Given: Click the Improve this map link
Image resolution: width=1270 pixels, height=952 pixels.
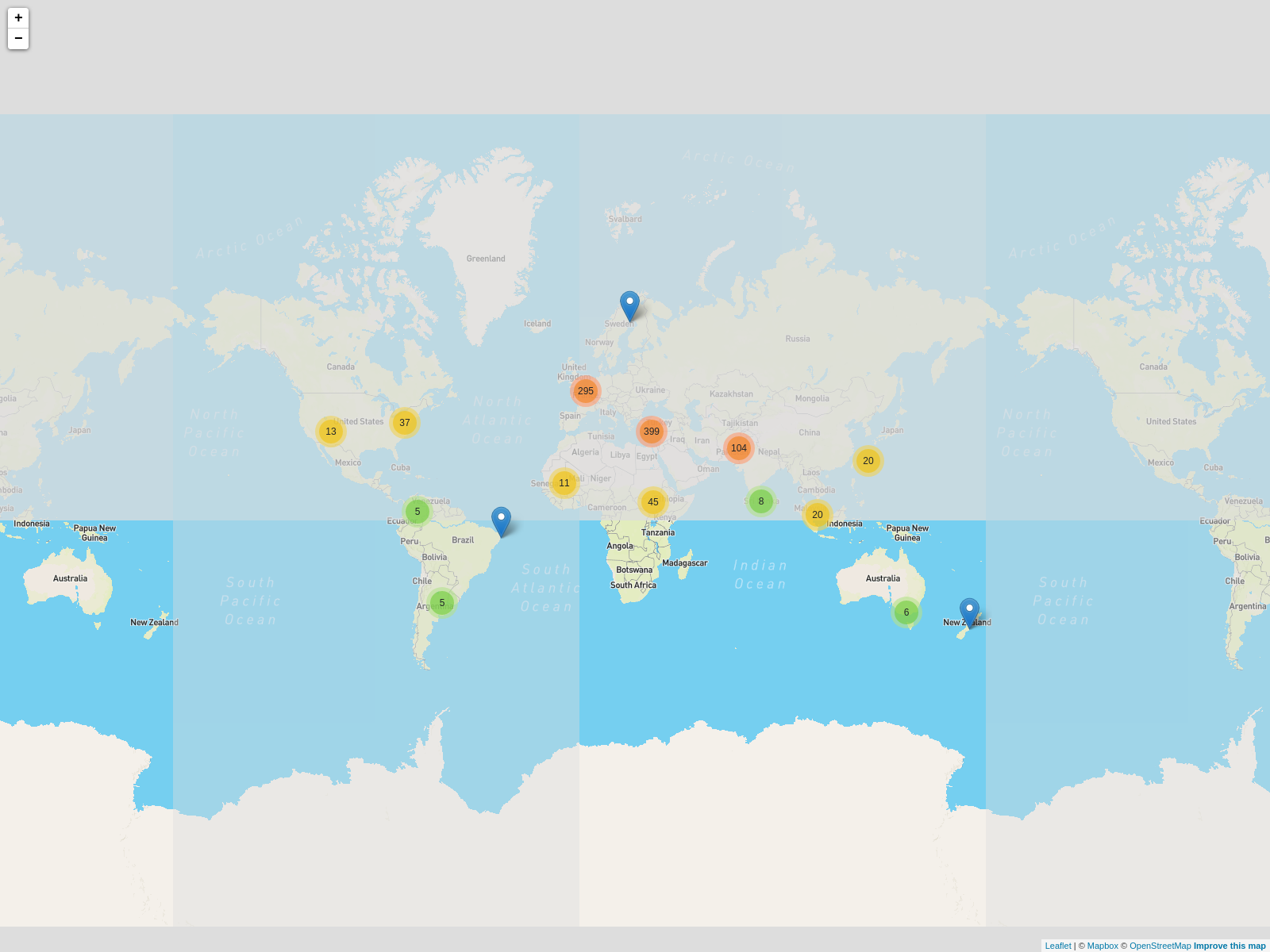Looking at the screenshot, I should coord(1230,946).
